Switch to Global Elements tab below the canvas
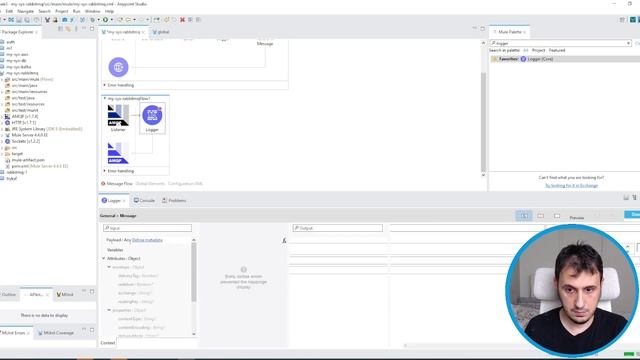The image size is (640, 360). click(x=150, y=184)
